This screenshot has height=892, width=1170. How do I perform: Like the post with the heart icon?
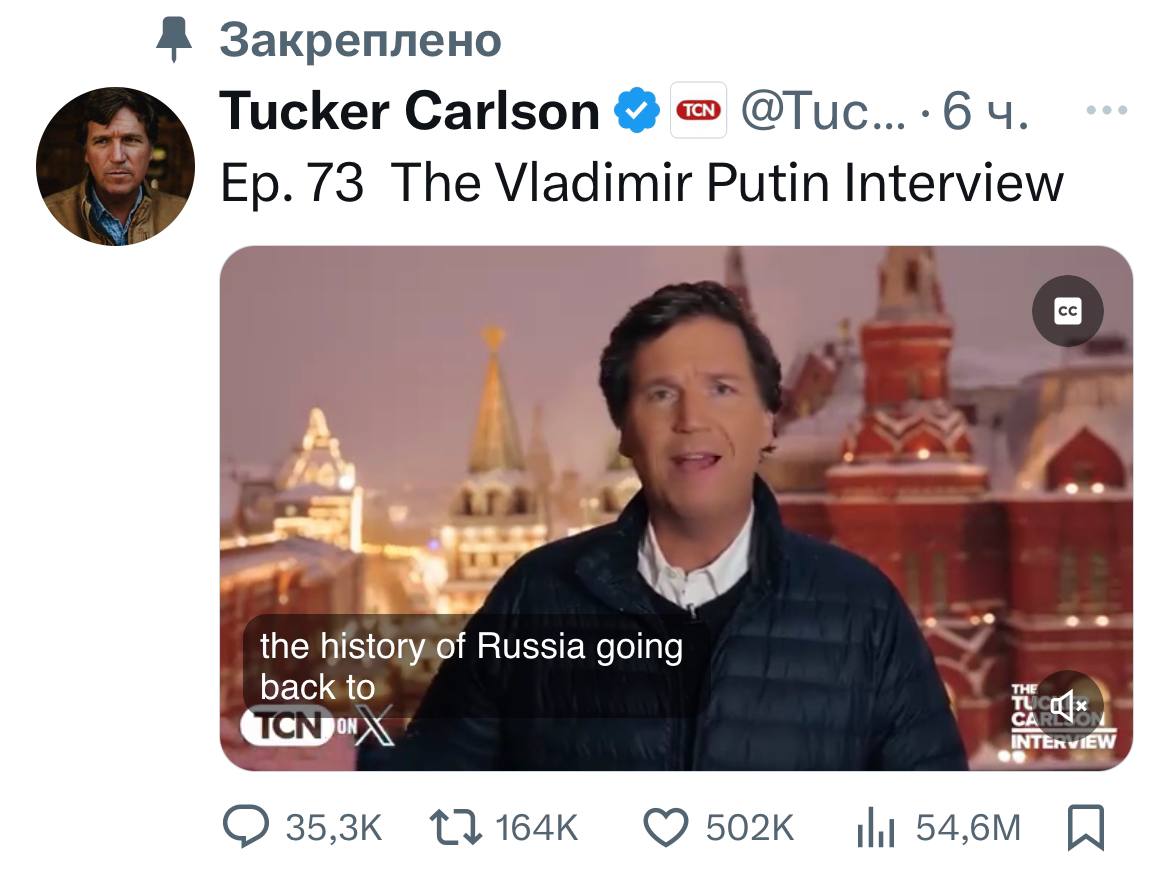[x=666, y=827]
